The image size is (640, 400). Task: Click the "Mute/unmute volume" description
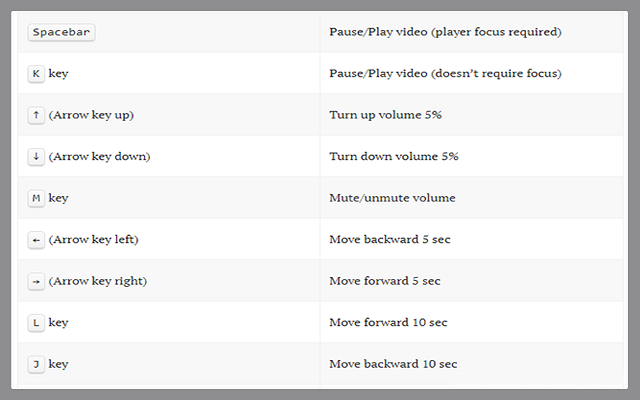(392, 198)
